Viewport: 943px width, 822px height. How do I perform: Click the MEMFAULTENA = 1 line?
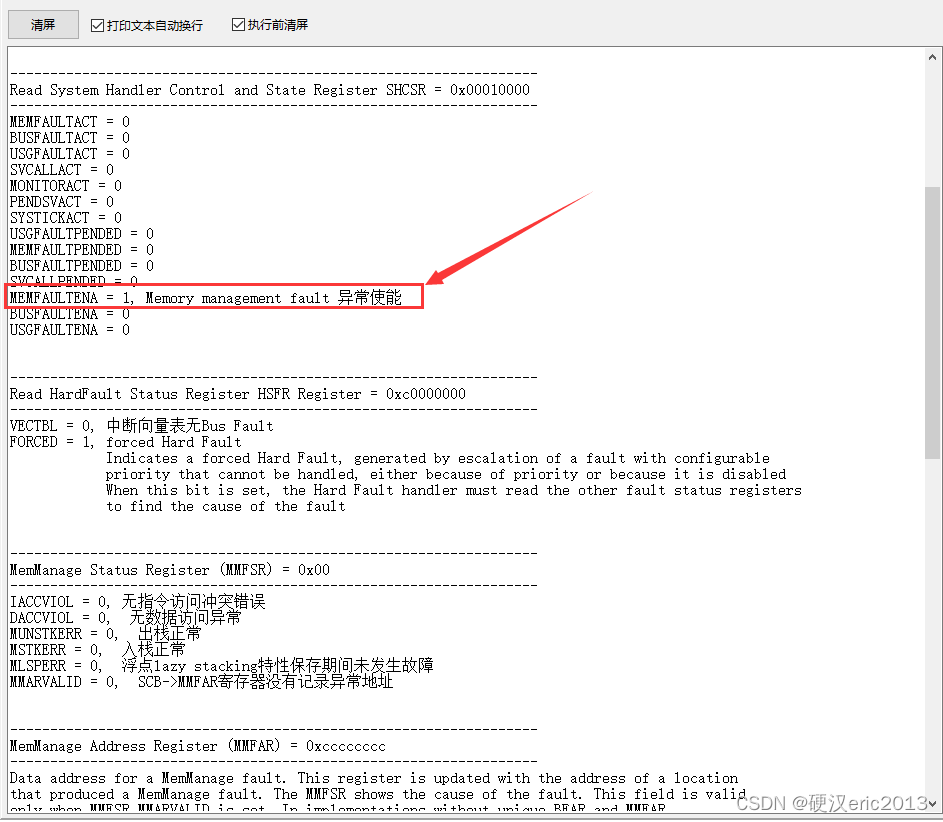coord(205,298)
